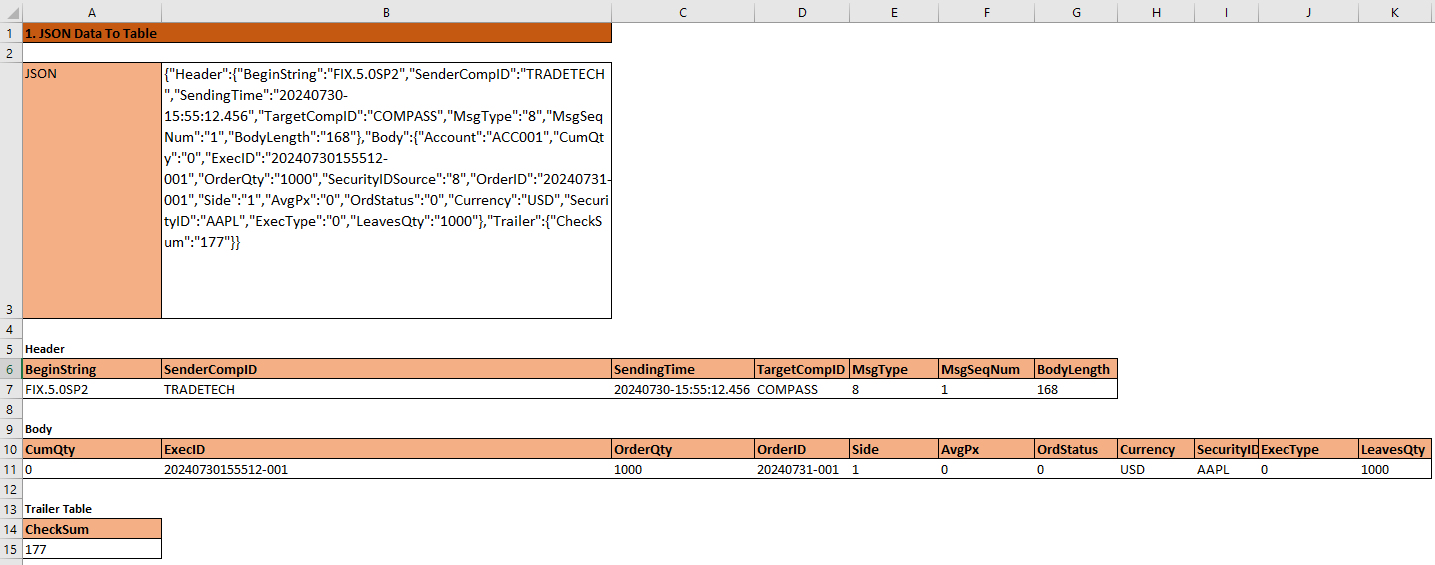
Task: Select the '1. JSON Data To Table' title cell
Action: (x=316, y=33)
